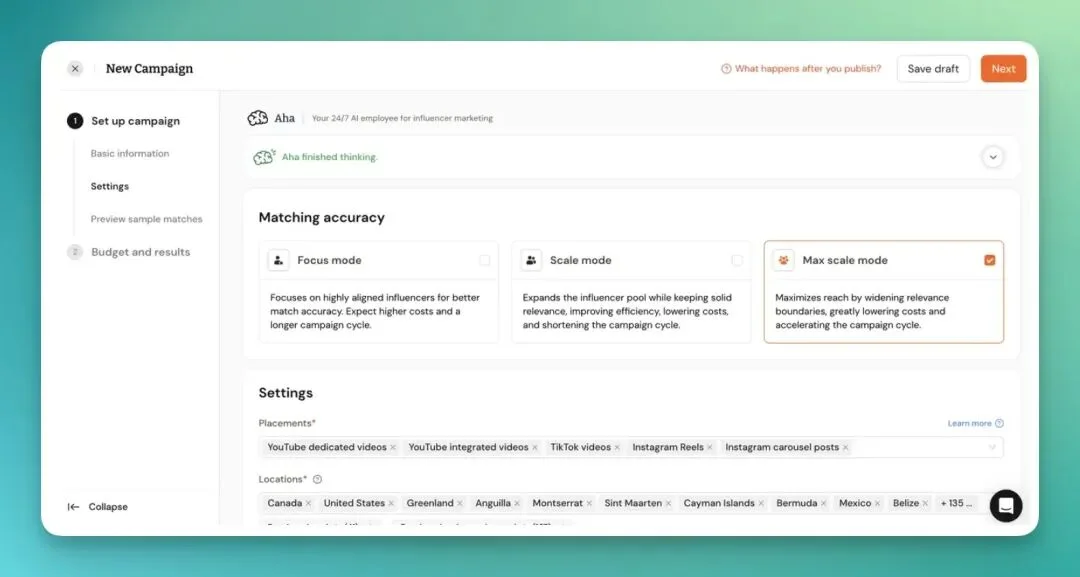Click the Locations help info icon
Image resolution: width=1080 pixels, height=577 pixels.
click(x=317, y=479)
